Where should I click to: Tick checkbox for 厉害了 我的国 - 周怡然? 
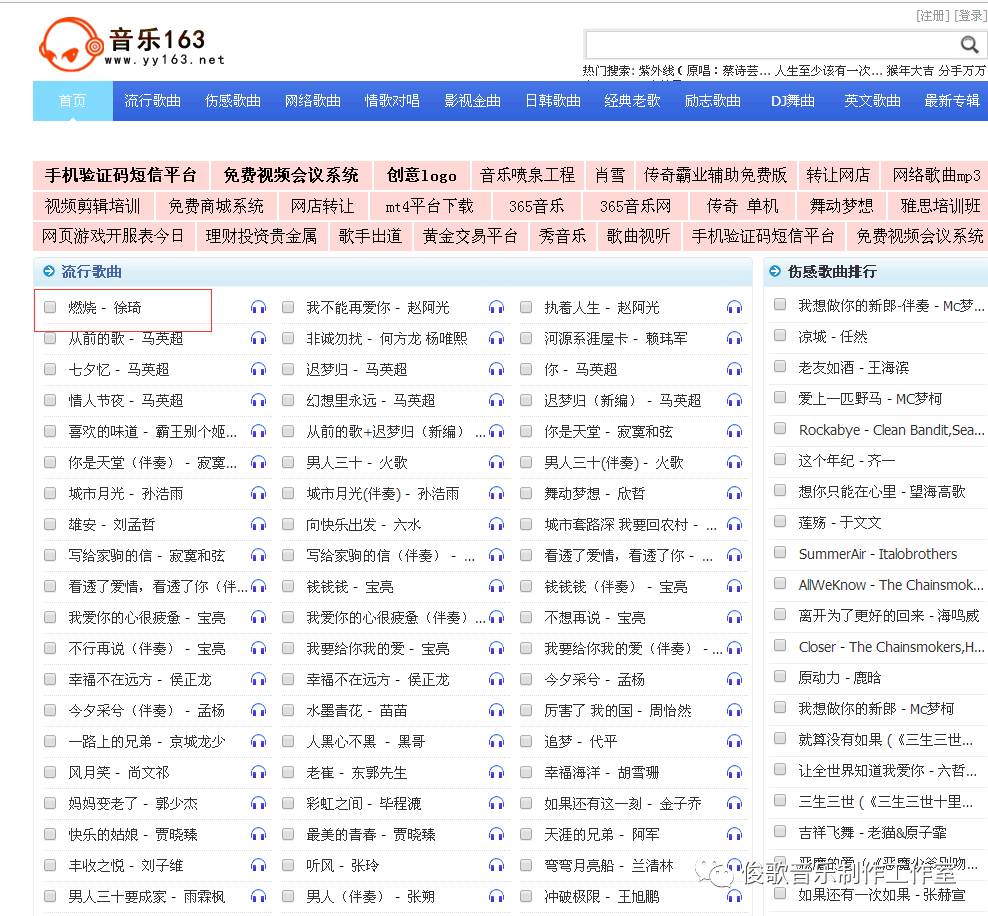(526, 710)
